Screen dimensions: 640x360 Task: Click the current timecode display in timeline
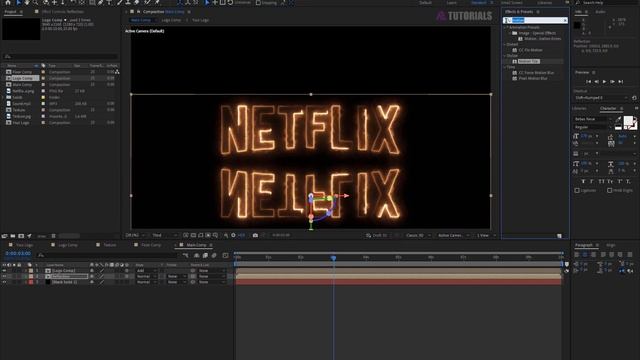tap(18, 253)
